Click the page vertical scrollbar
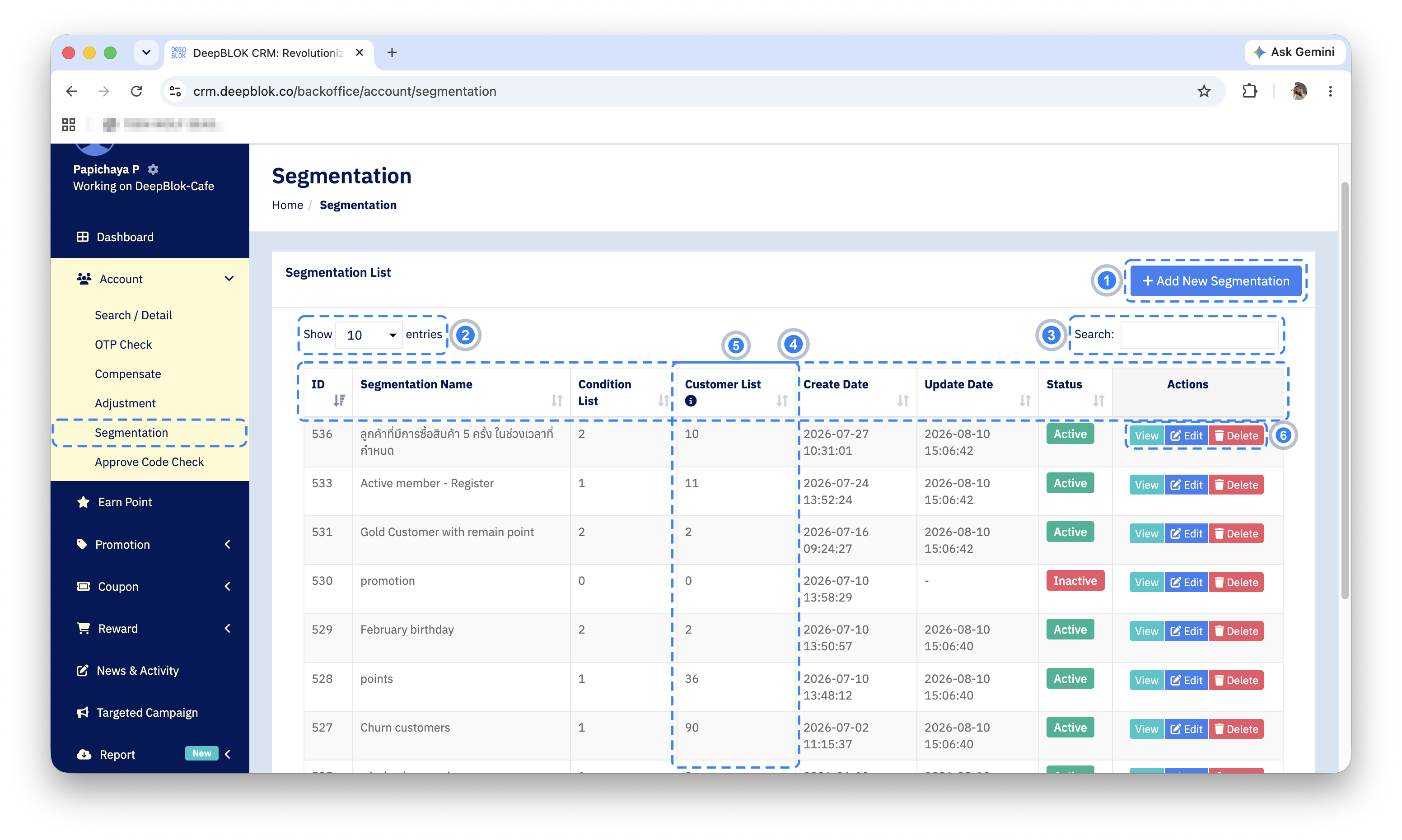 pyautogui.click(x=1344, y=391)
